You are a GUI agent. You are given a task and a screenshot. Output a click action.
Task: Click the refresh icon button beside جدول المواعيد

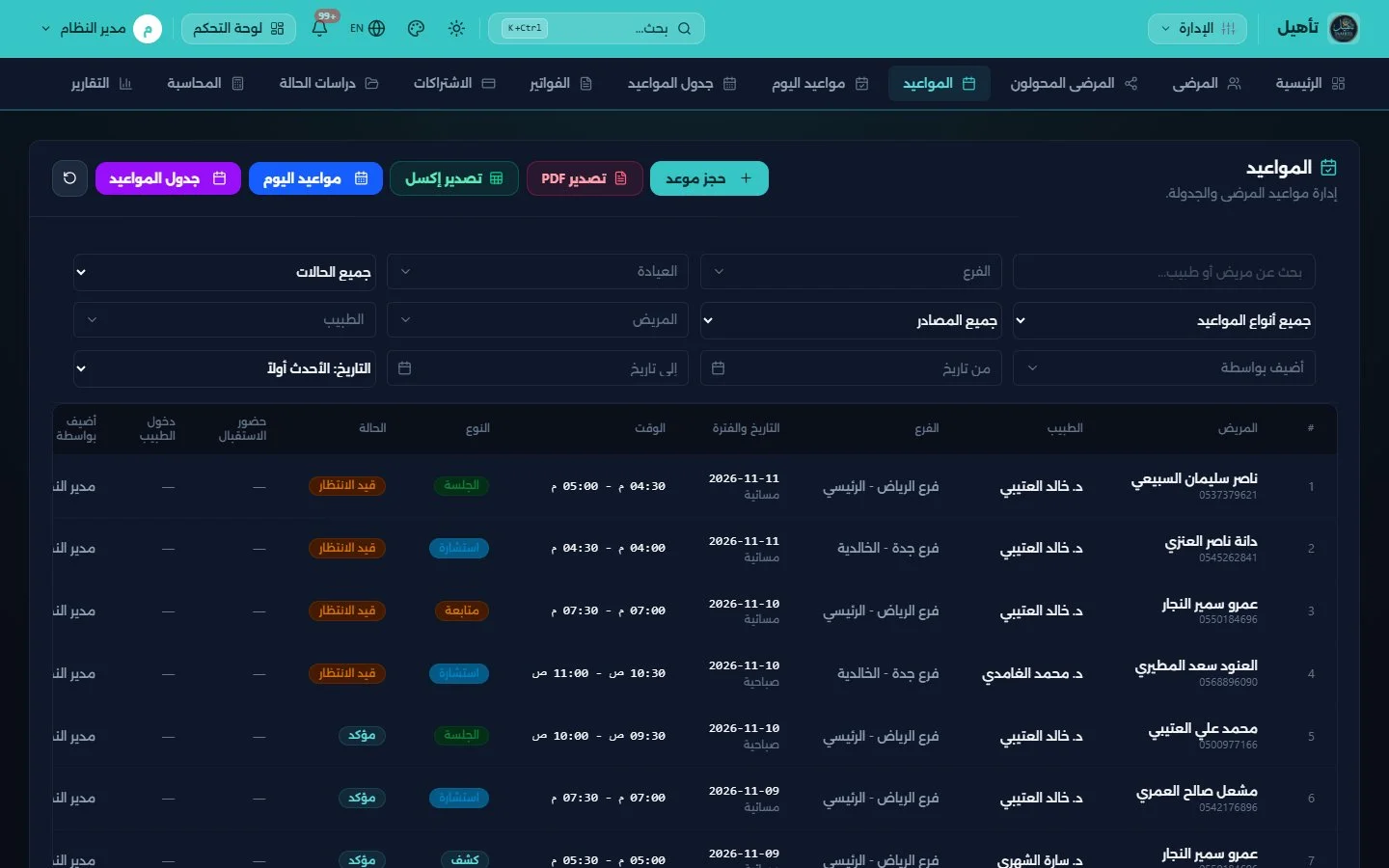pos(69,178)
